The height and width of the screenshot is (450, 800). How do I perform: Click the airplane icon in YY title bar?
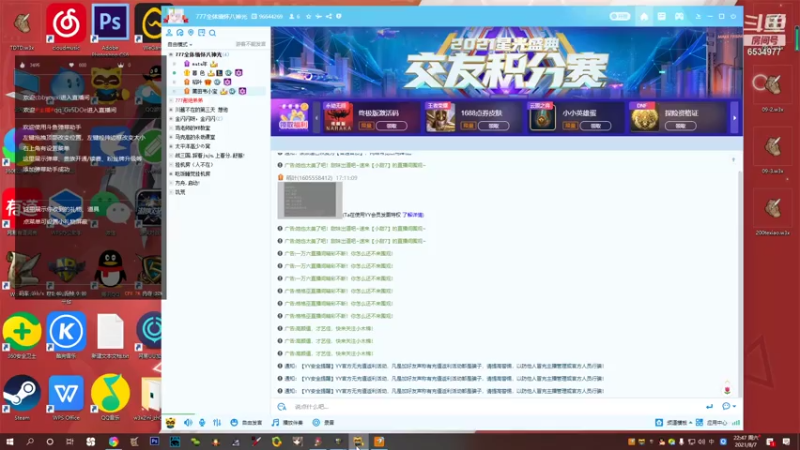[318, 16]
